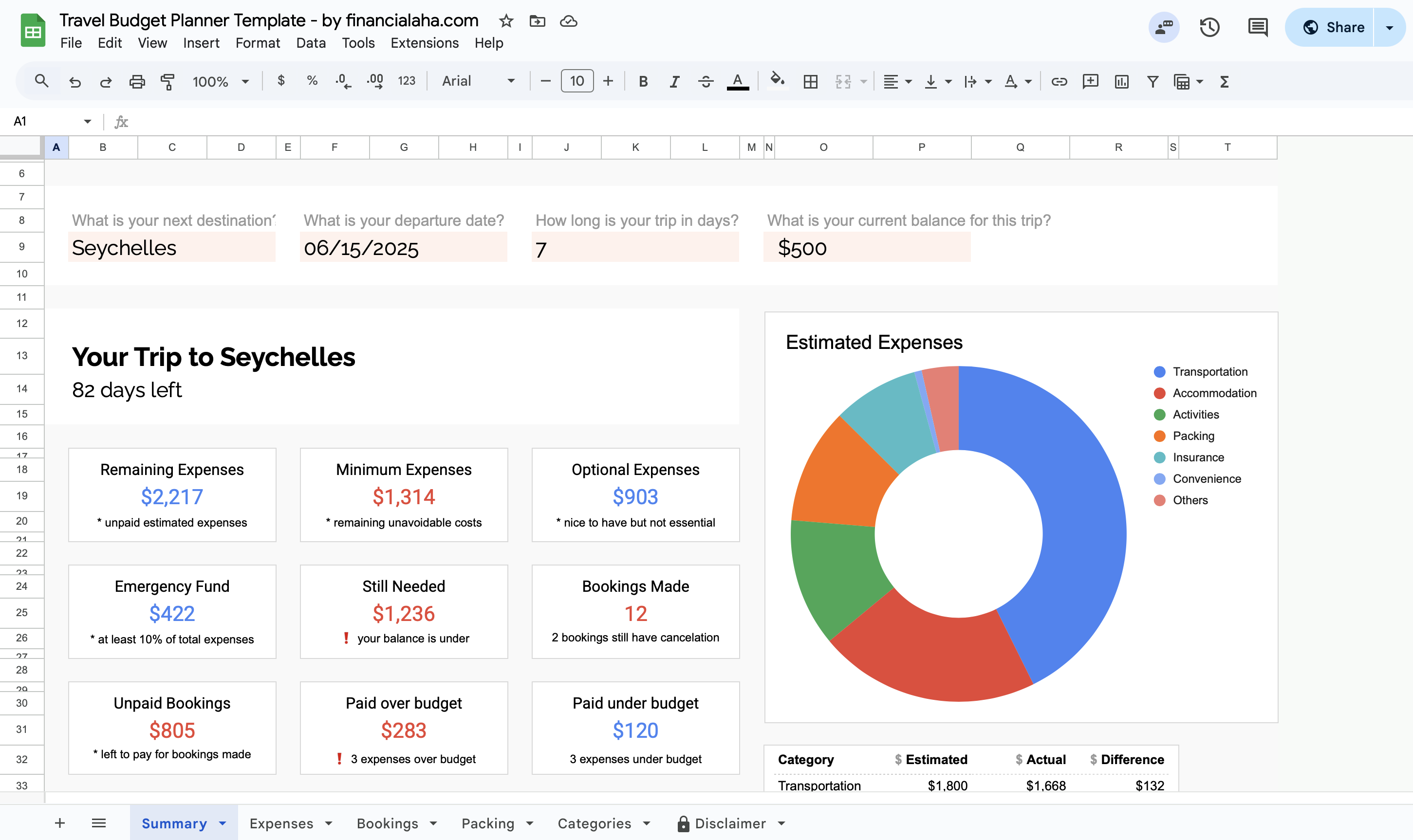Toggle bold formatting
Screen dimensions: 1413x840
tap(643, 81)
